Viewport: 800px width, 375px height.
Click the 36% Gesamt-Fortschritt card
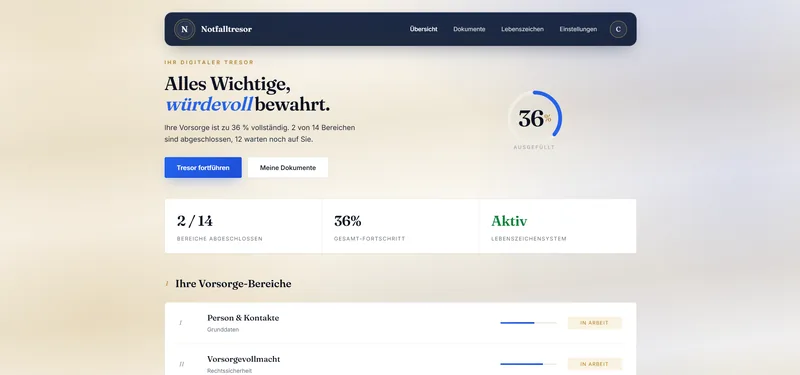point(401,226)
